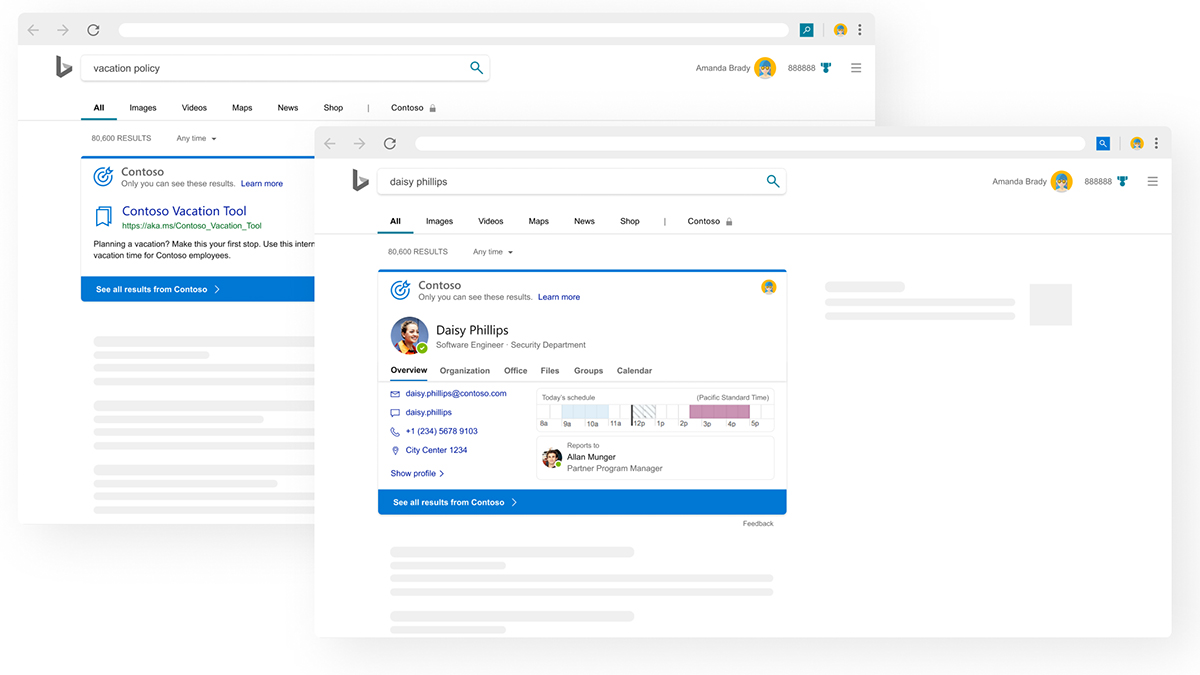Image resolution: width=1200 pixels, height=675 pixels.
Task: Select News tab in rear window
Action: (x=288, y=108)
